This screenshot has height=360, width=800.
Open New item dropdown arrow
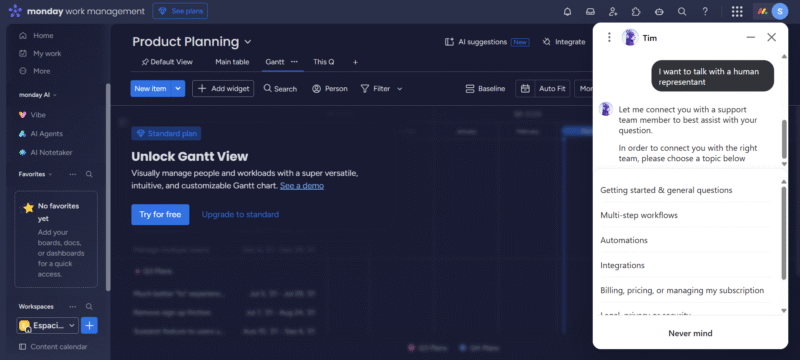178,88
